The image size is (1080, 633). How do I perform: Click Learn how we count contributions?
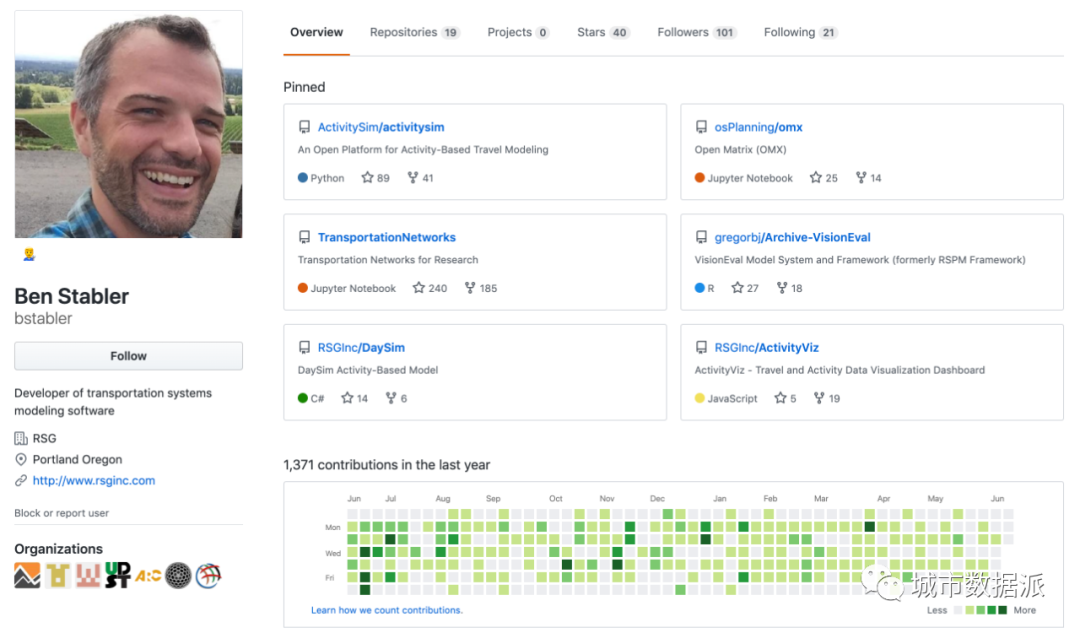(386, 610)
